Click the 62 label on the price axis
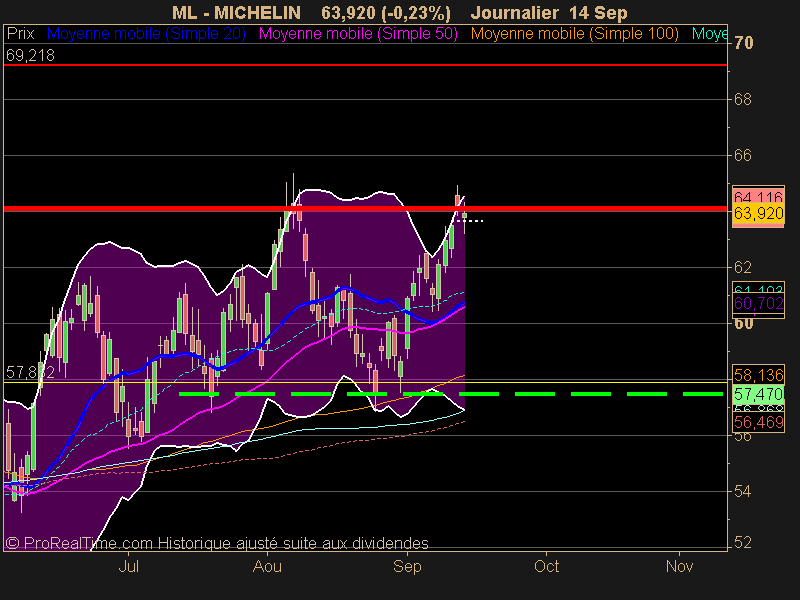 (743, 267)
